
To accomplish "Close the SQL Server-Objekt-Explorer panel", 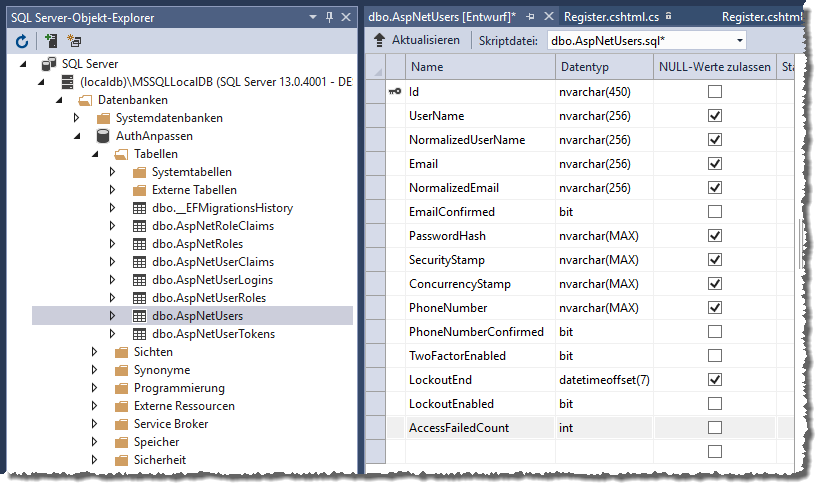I will tap(346, 17).
